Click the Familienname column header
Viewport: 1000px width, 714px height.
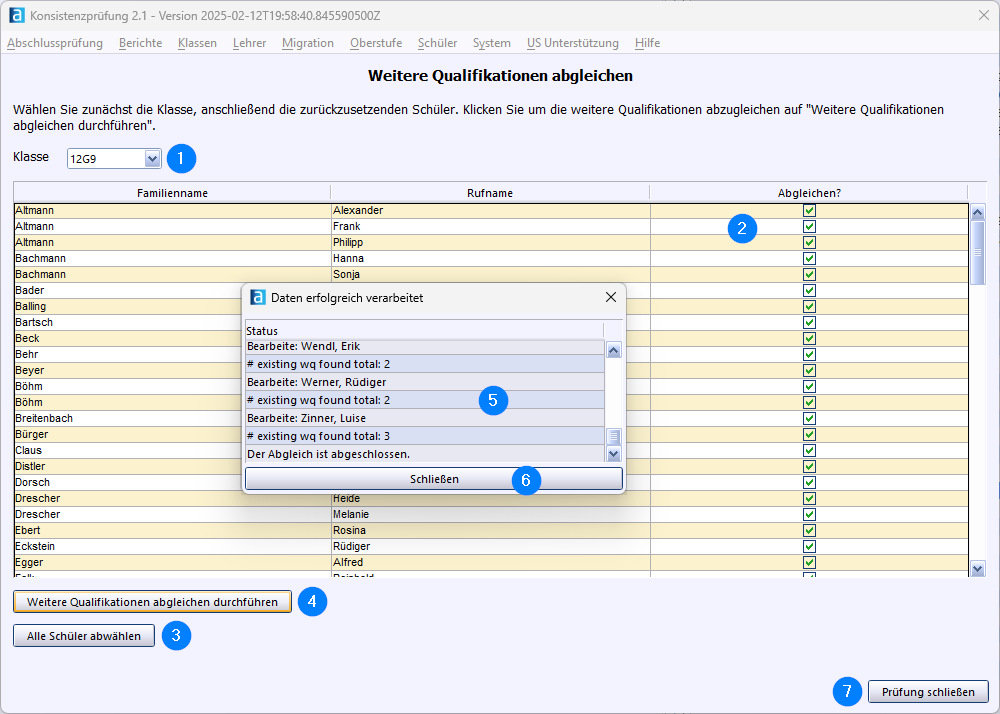coord(172,193)
